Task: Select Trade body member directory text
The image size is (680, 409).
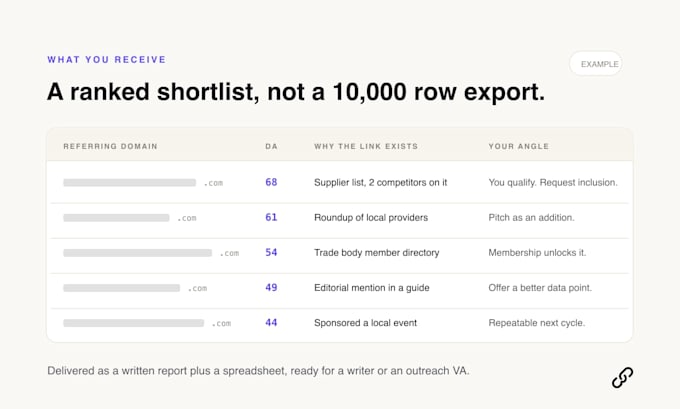Action: pyautogui.click(x=376, y=253)
